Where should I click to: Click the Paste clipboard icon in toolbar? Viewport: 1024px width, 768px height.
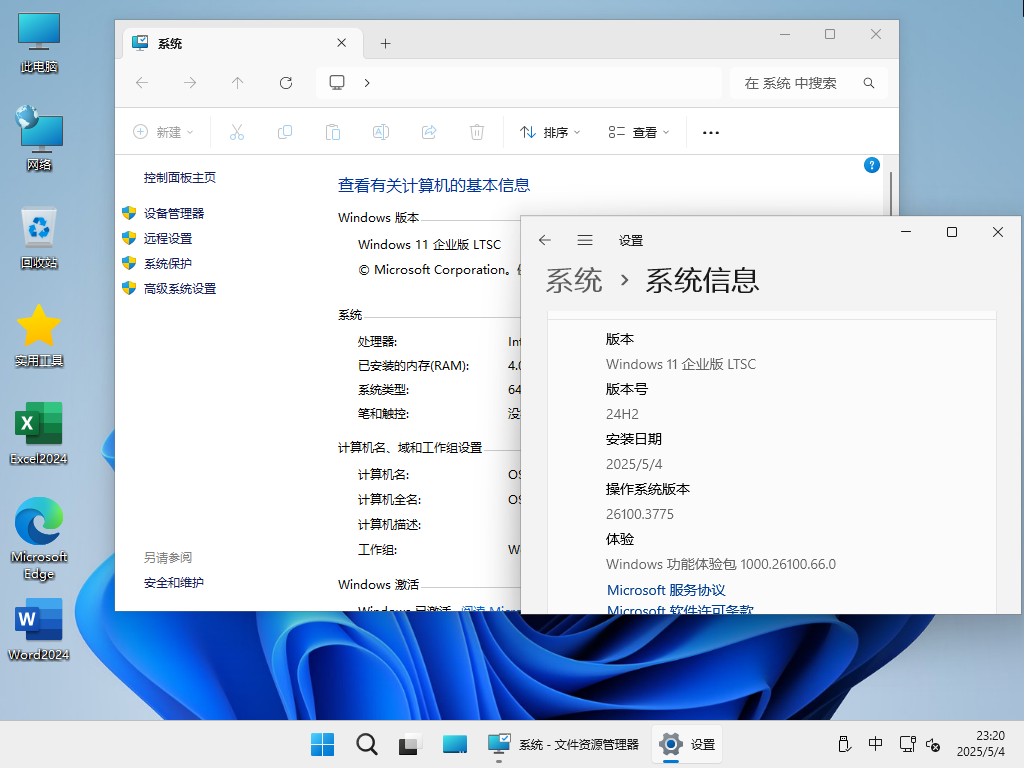pos(333,133)
